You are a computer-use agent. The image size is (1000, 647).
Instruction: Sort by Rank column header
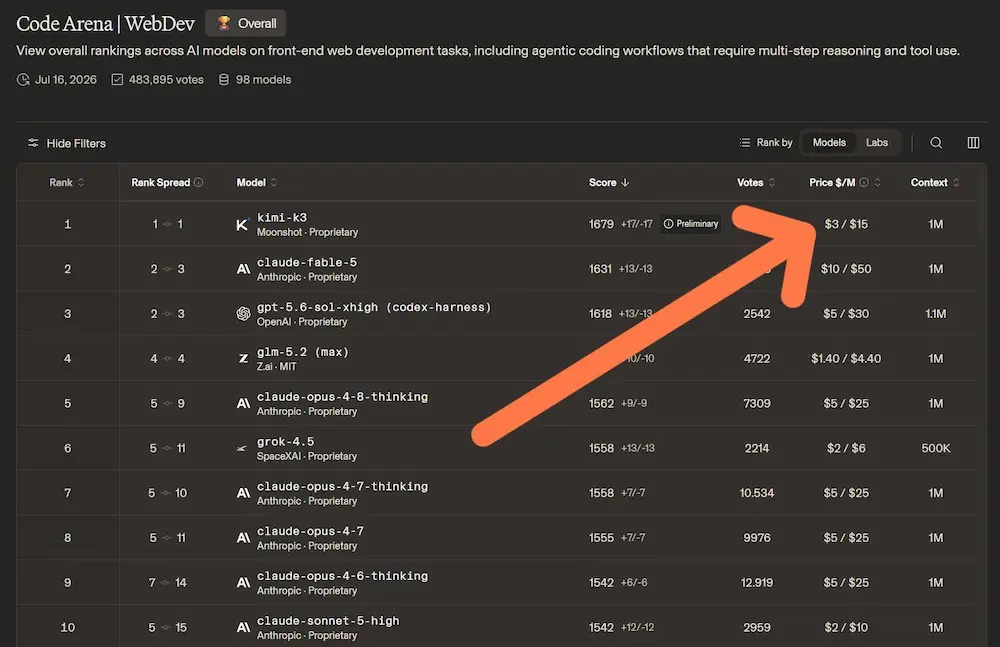coord(66,182)
